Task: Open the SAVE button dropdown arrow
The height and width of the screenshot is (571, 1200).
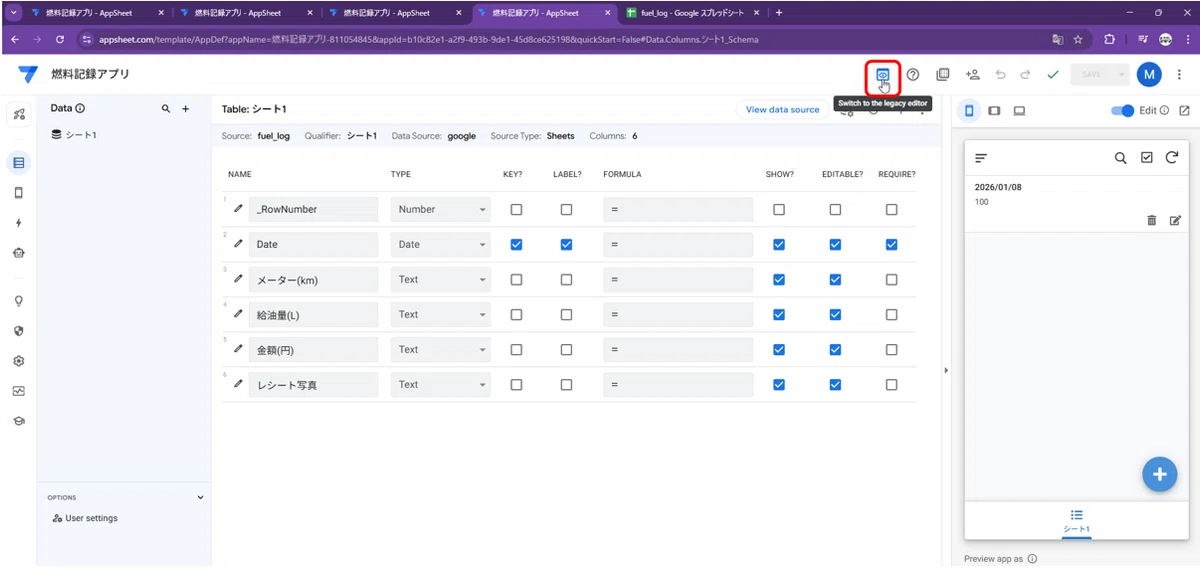Action: [x=1122, y=75]
